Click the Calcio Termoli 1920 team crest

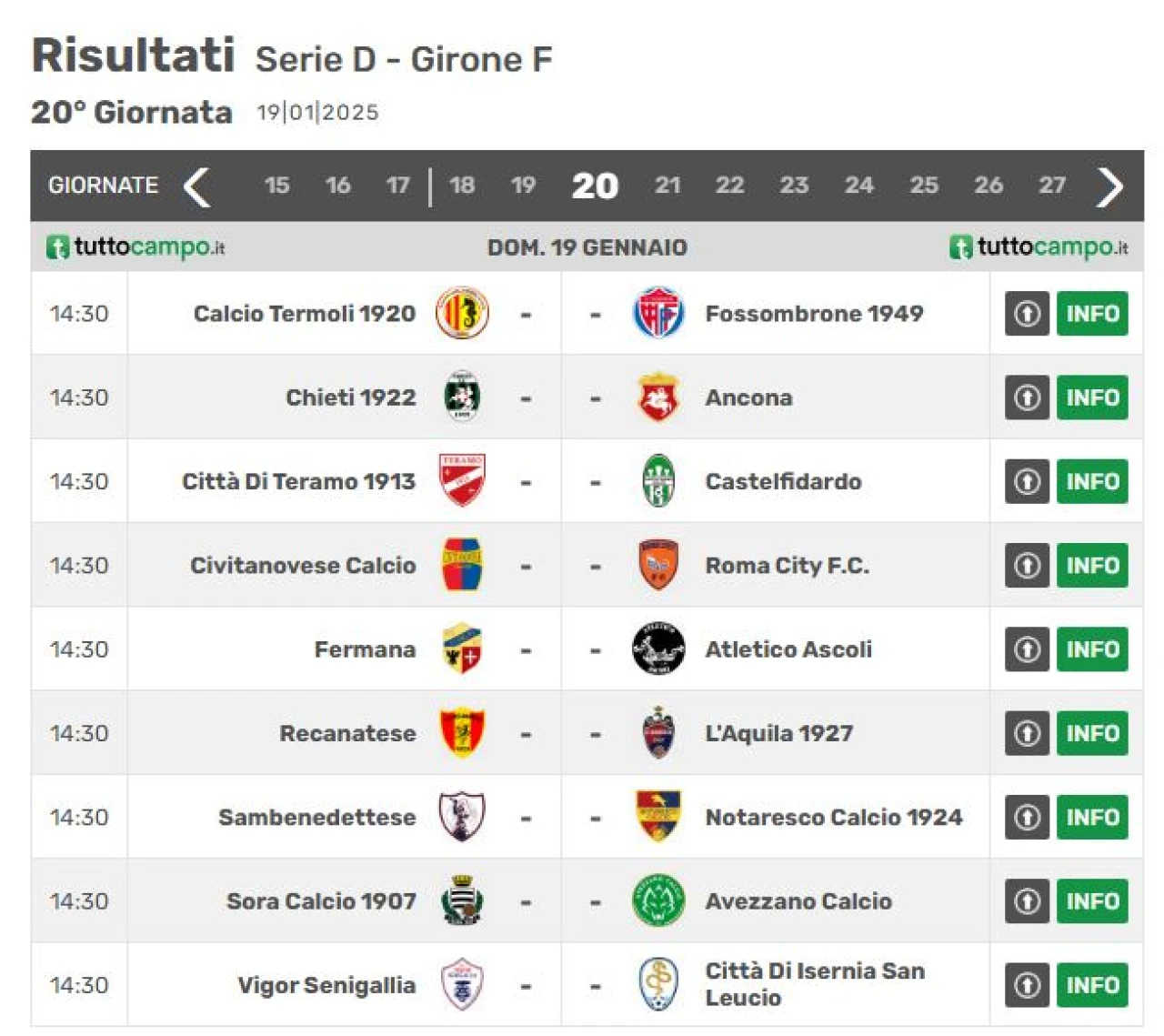coord(462,313)
